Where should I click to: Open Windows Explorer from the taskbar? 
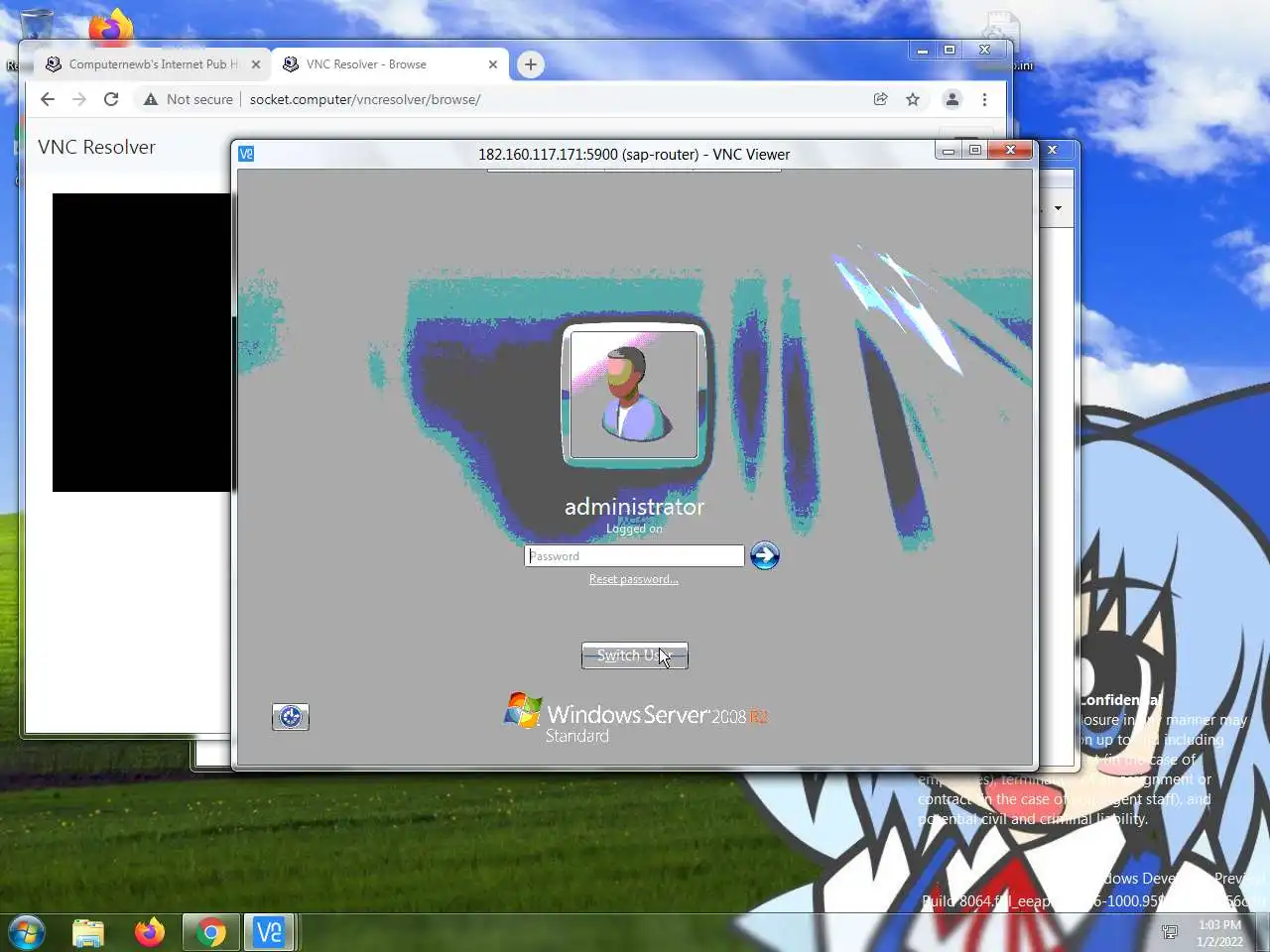[x=88, y=932]
